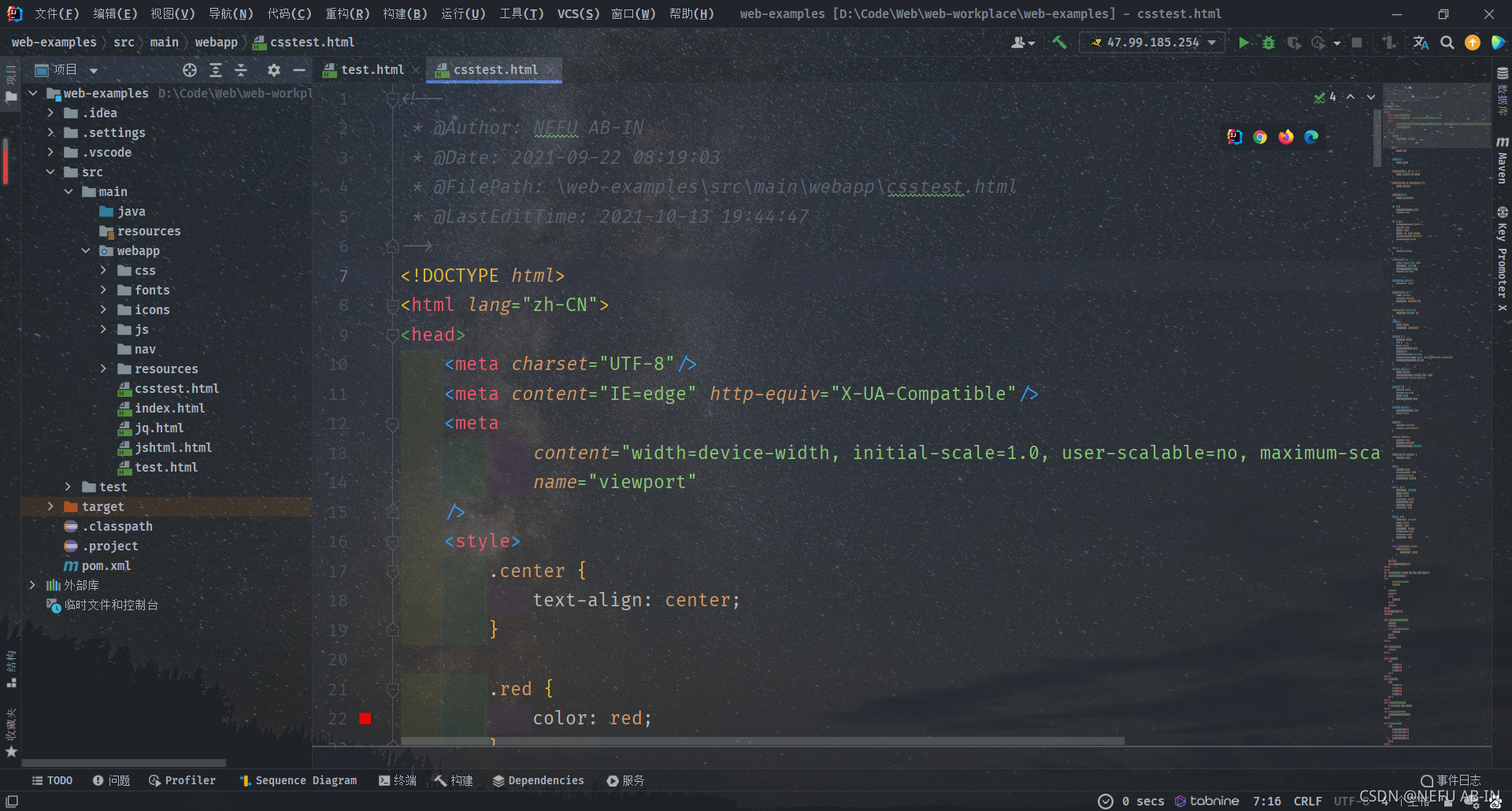Click the 7:16 cursor position indicator
Screen dimensions: 1512x811
[1266, 801]
